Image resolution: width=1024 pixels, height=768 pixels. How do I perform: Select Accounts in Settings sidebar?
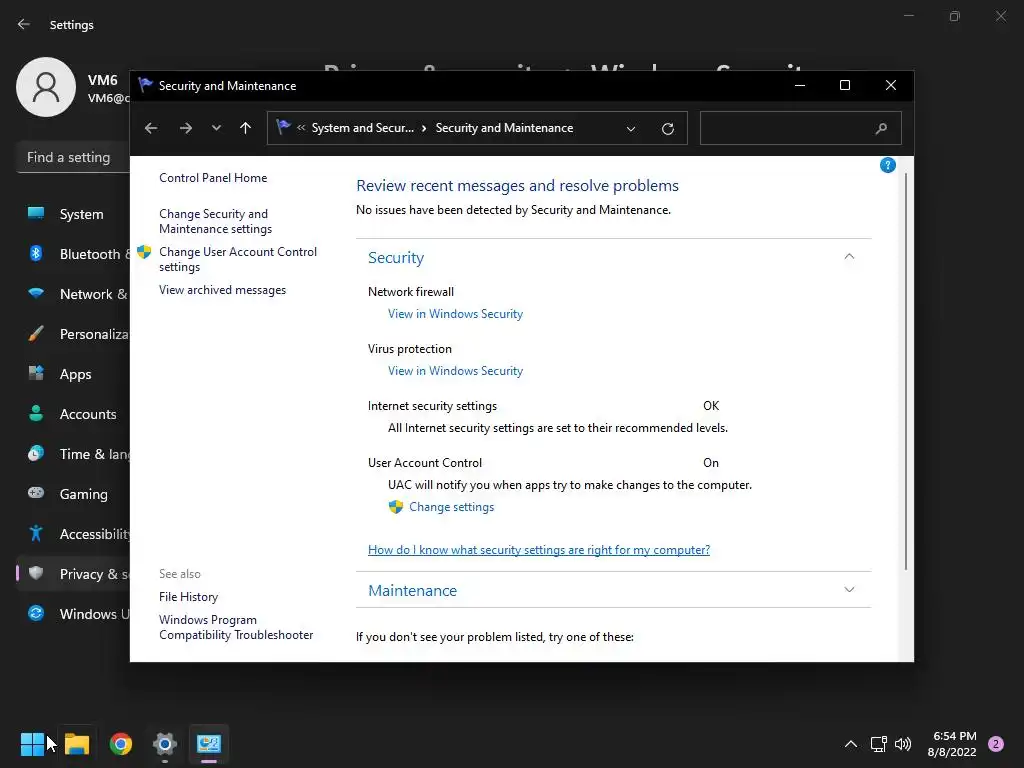point(73,414)
